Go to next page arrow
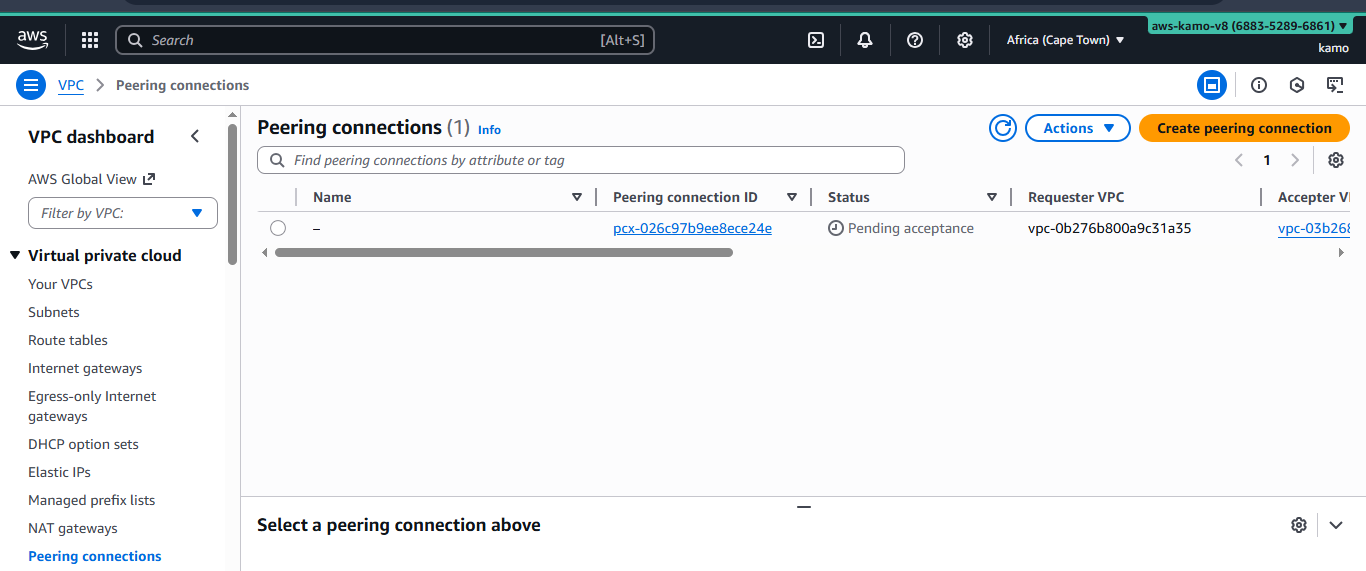 pos(1295,160)
